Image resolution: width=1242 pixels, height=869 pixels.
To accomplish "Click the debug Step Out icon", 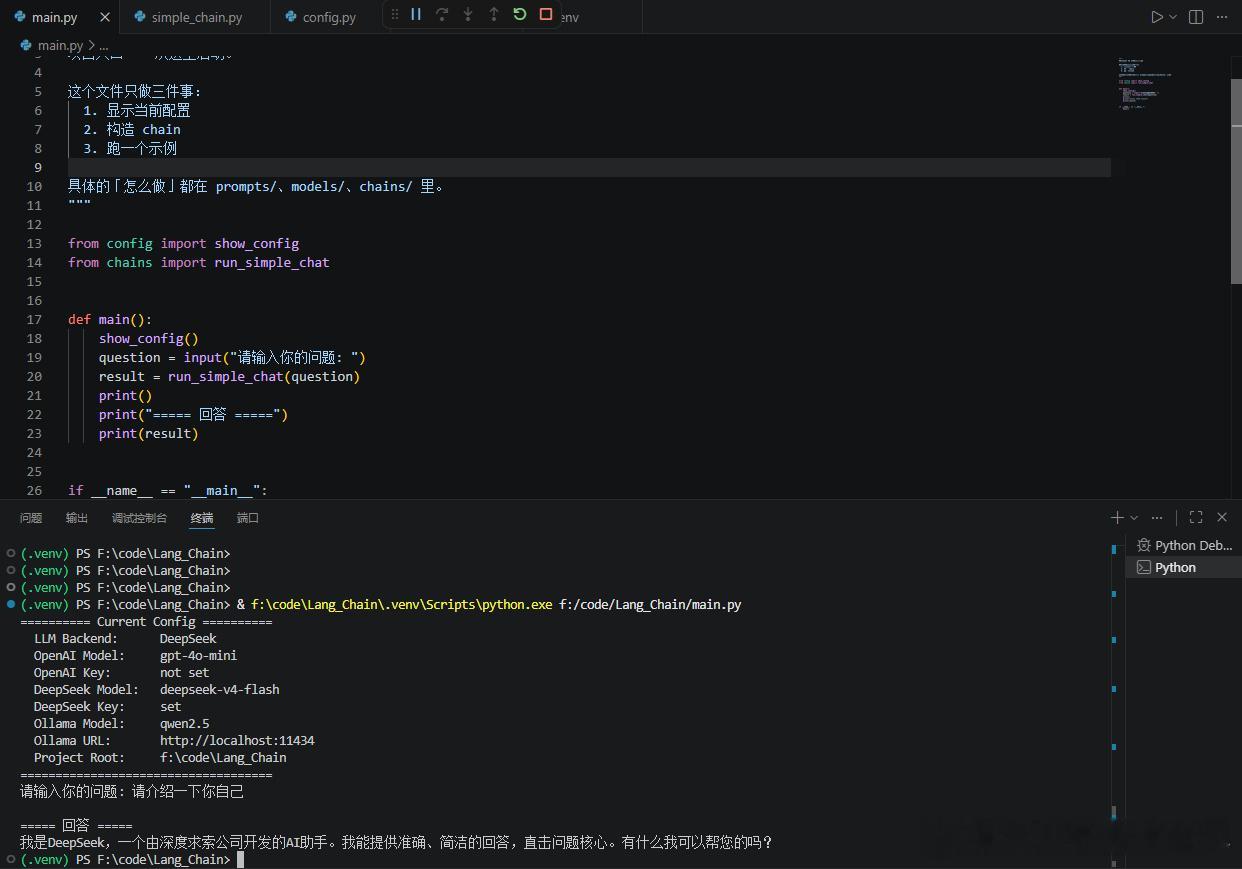I will click(494, 14).
